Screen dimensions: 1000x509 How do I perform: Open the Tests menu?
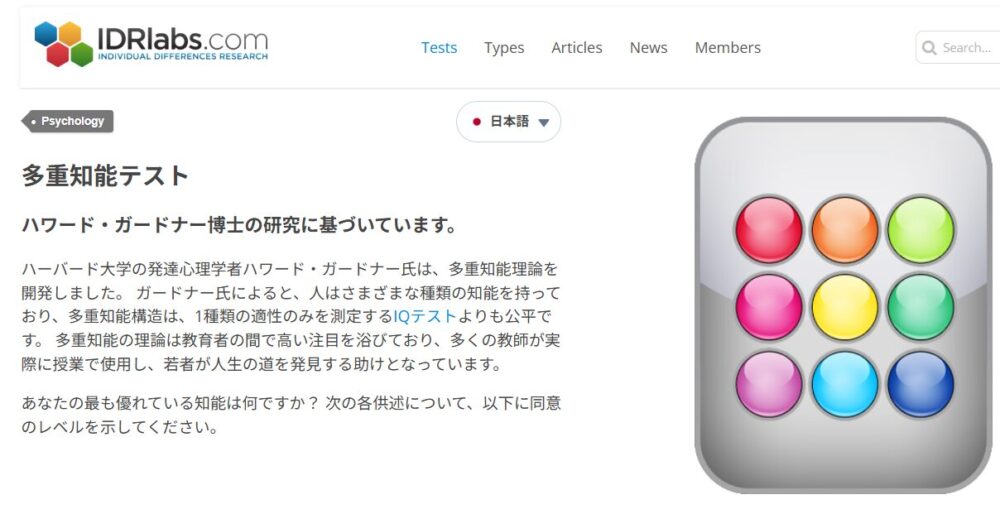(439, 48)
